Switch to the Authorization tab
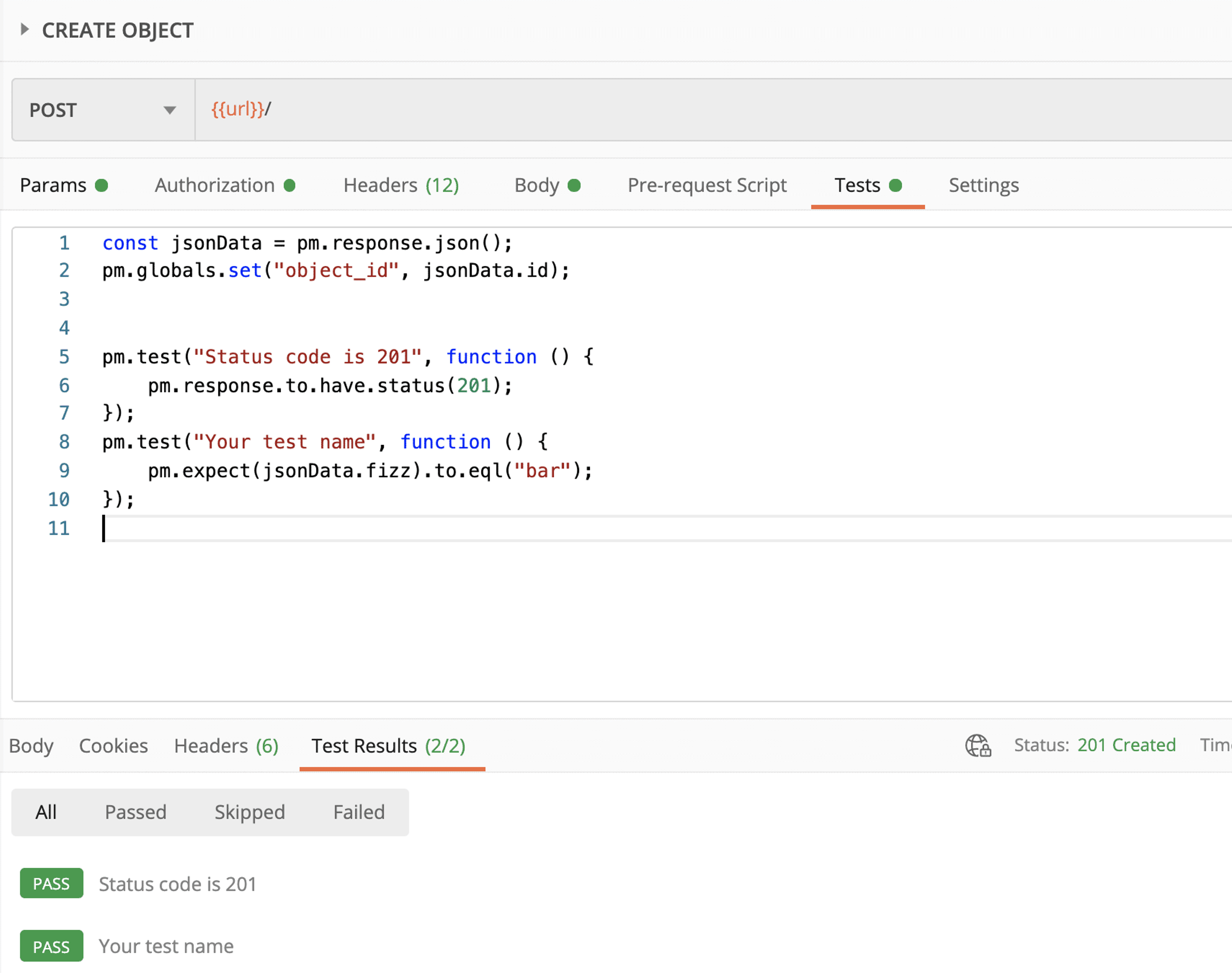This screenshot has width=1232, height=973. pos(225,185)
